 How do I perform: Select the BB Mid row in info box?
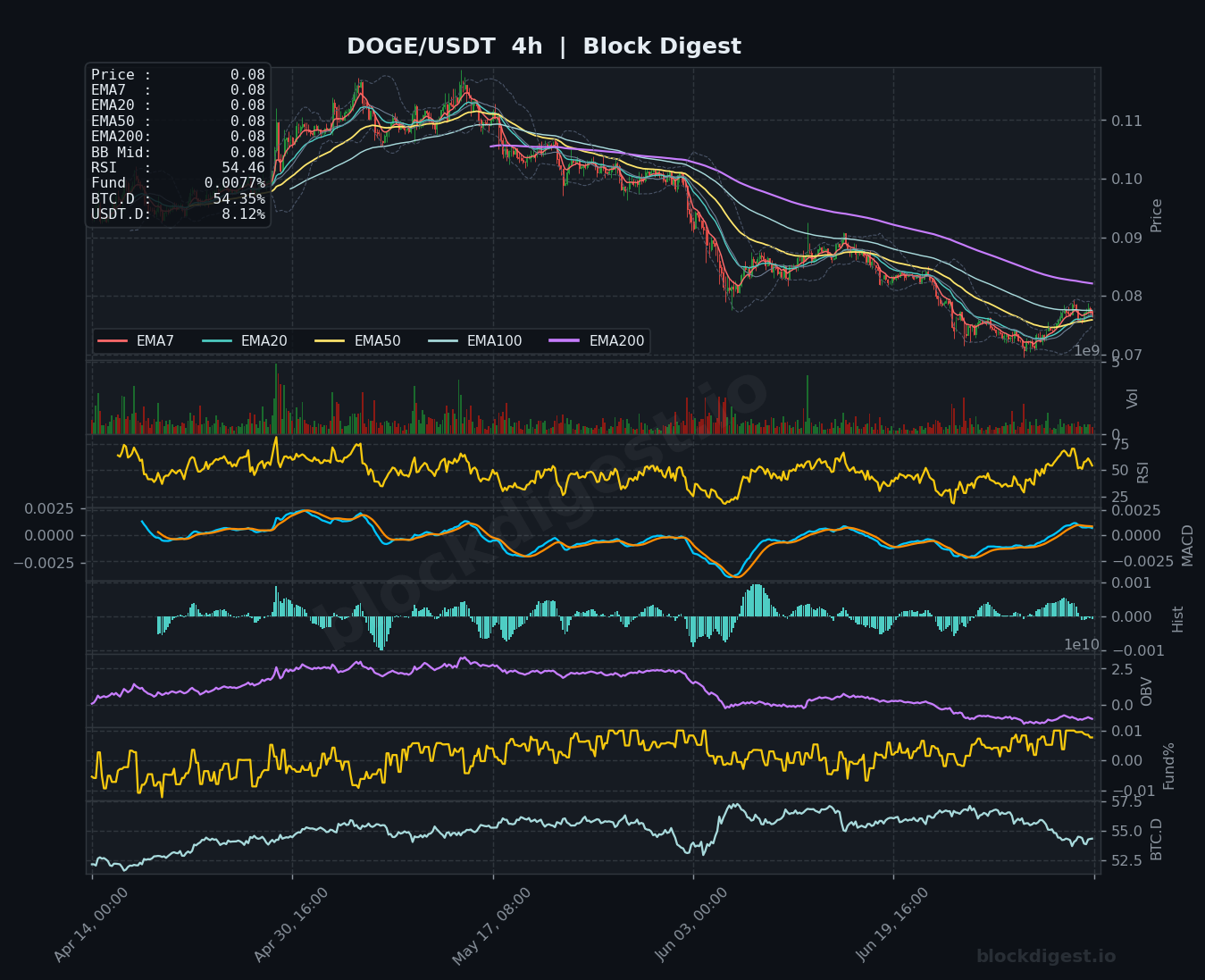click(x=178, y=152)
